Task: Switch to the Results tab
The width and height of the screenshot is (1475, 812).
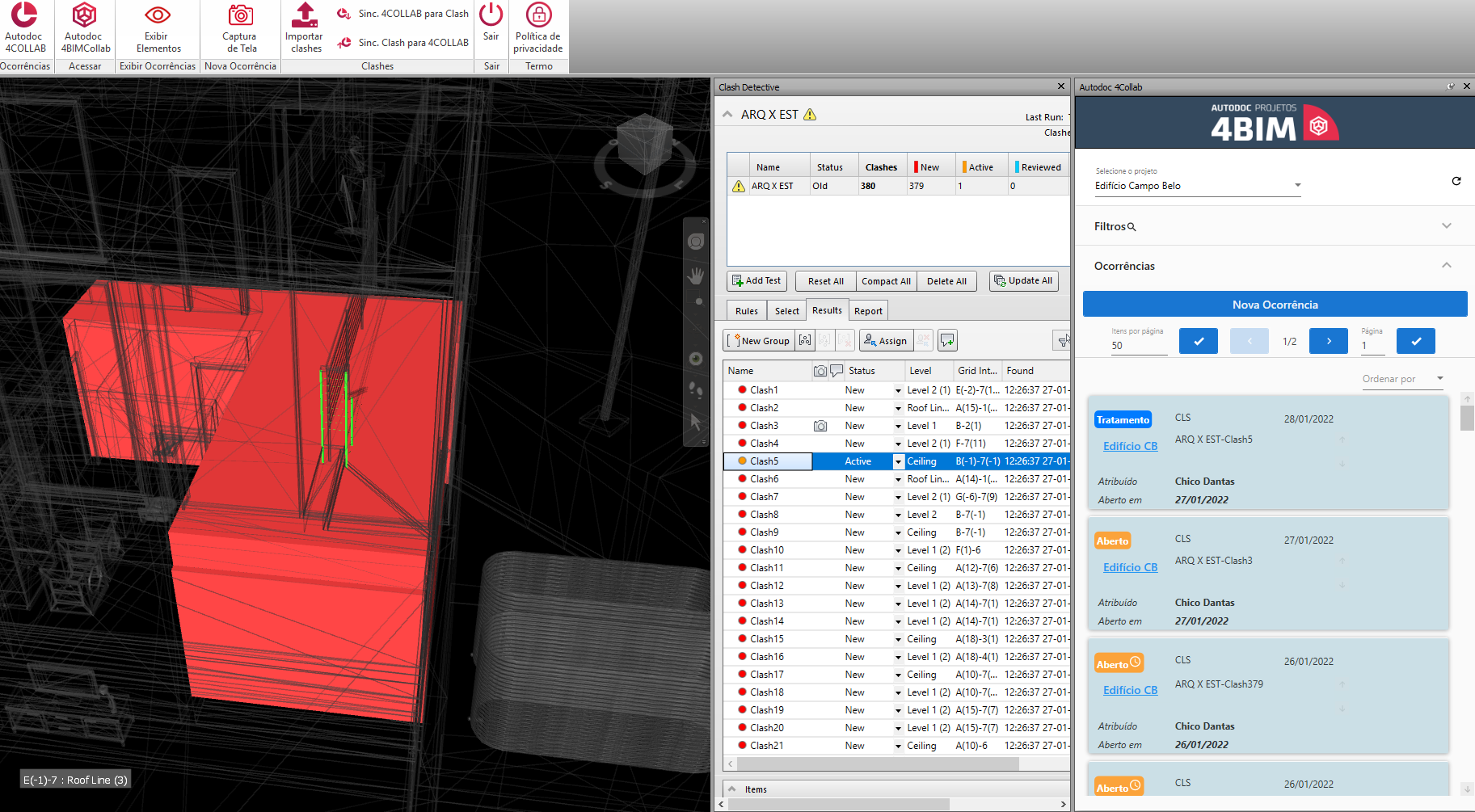Action: (827, 310)
